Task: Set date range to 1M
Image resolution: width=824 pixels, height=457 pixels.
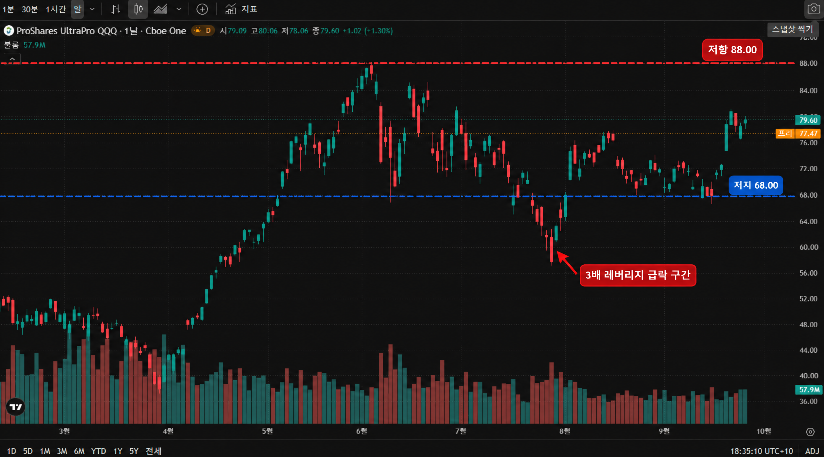Action: coord(45,451)
